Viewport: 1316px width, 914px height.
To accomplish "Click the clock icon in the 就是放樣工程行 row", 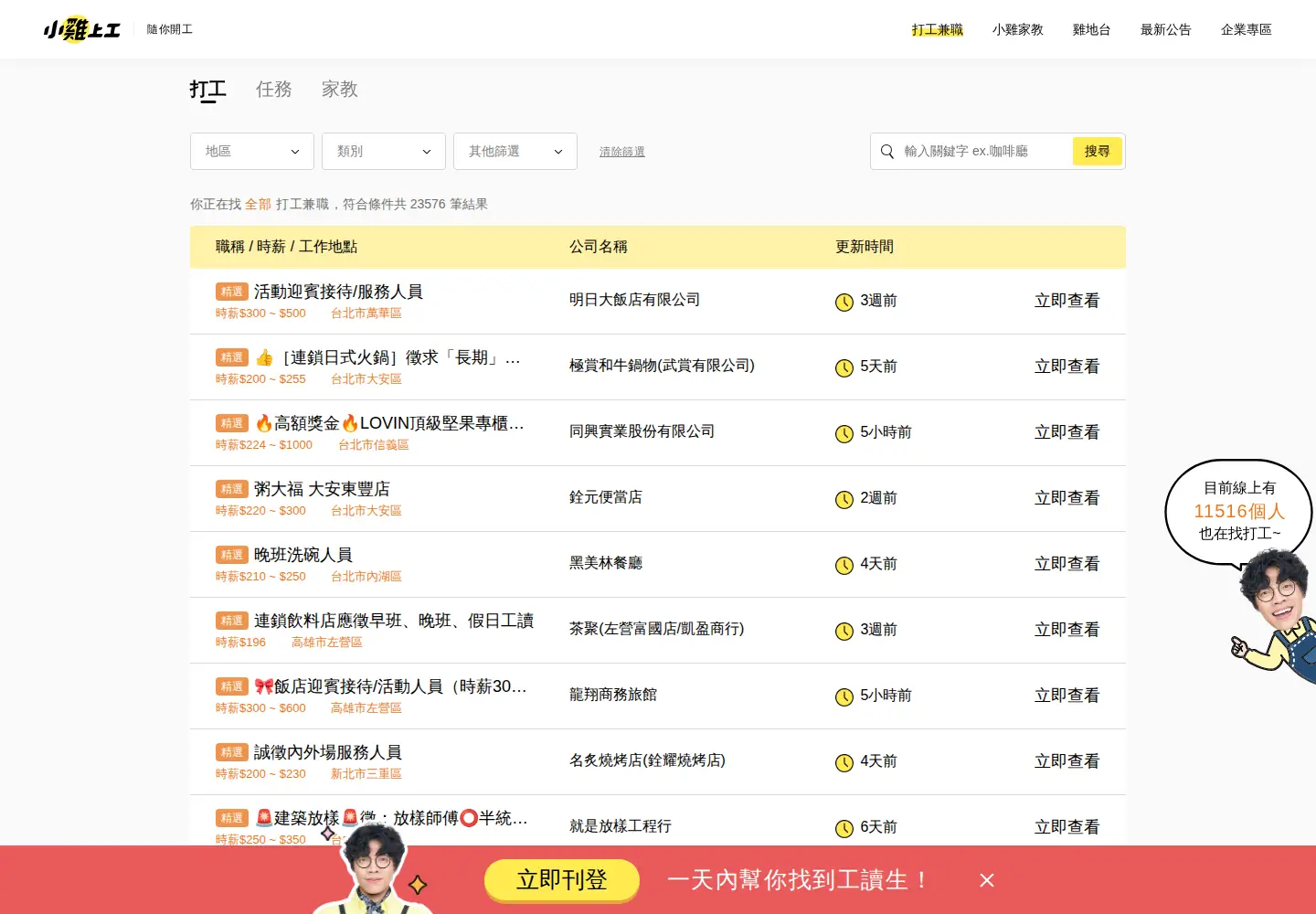I will coord(844,828).
